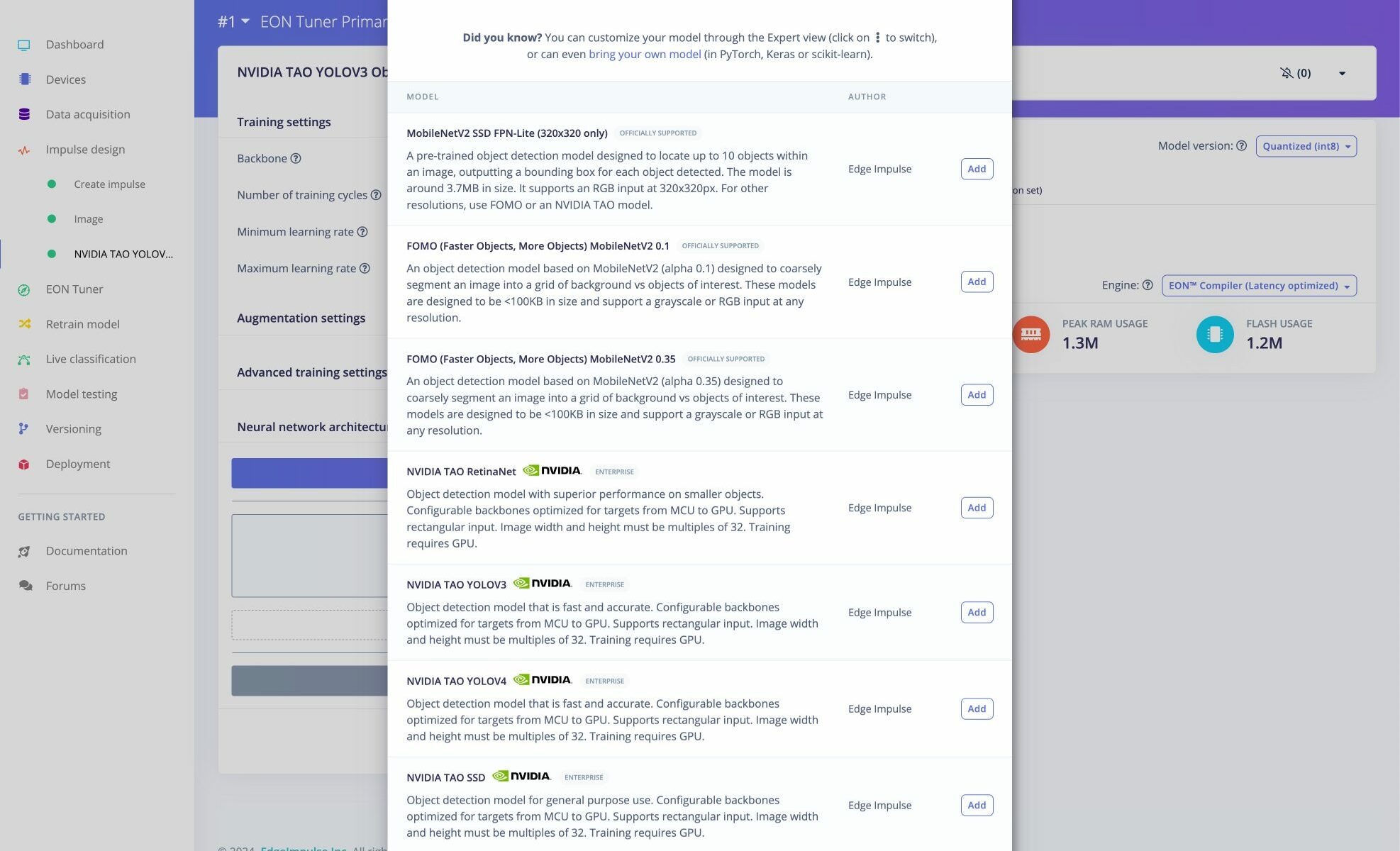Click the MODEL column header
This screenshot has width=1400, height=851.
[x=423, y=96]
